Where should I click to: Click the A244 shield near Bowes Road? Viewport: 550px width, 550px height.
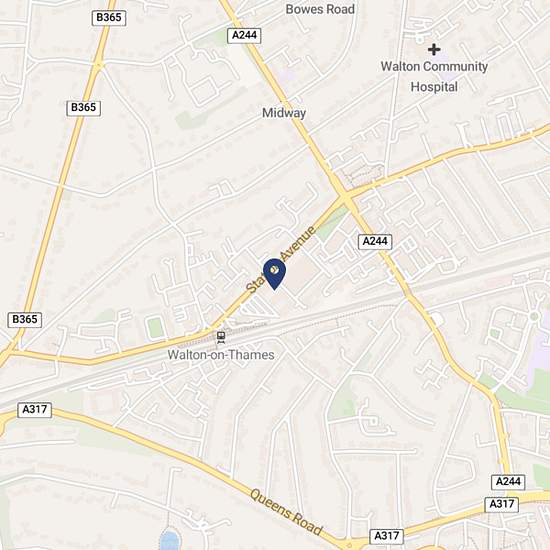click(x=244, y=35)
